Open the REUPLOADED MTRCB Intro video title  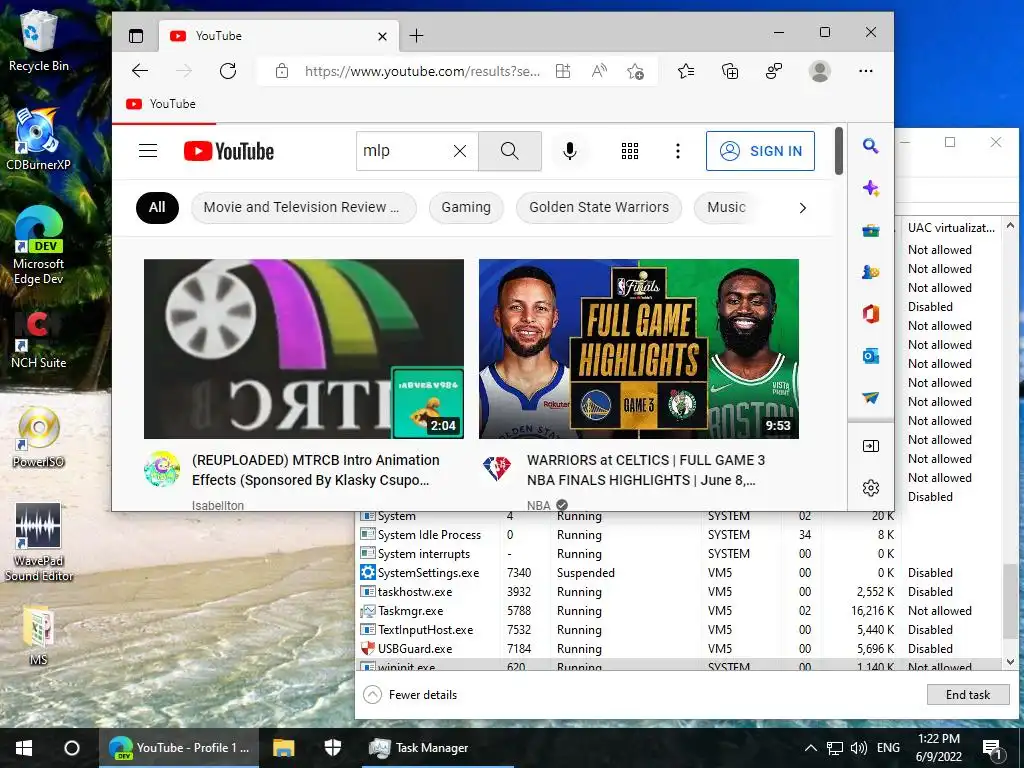point(315,470)
